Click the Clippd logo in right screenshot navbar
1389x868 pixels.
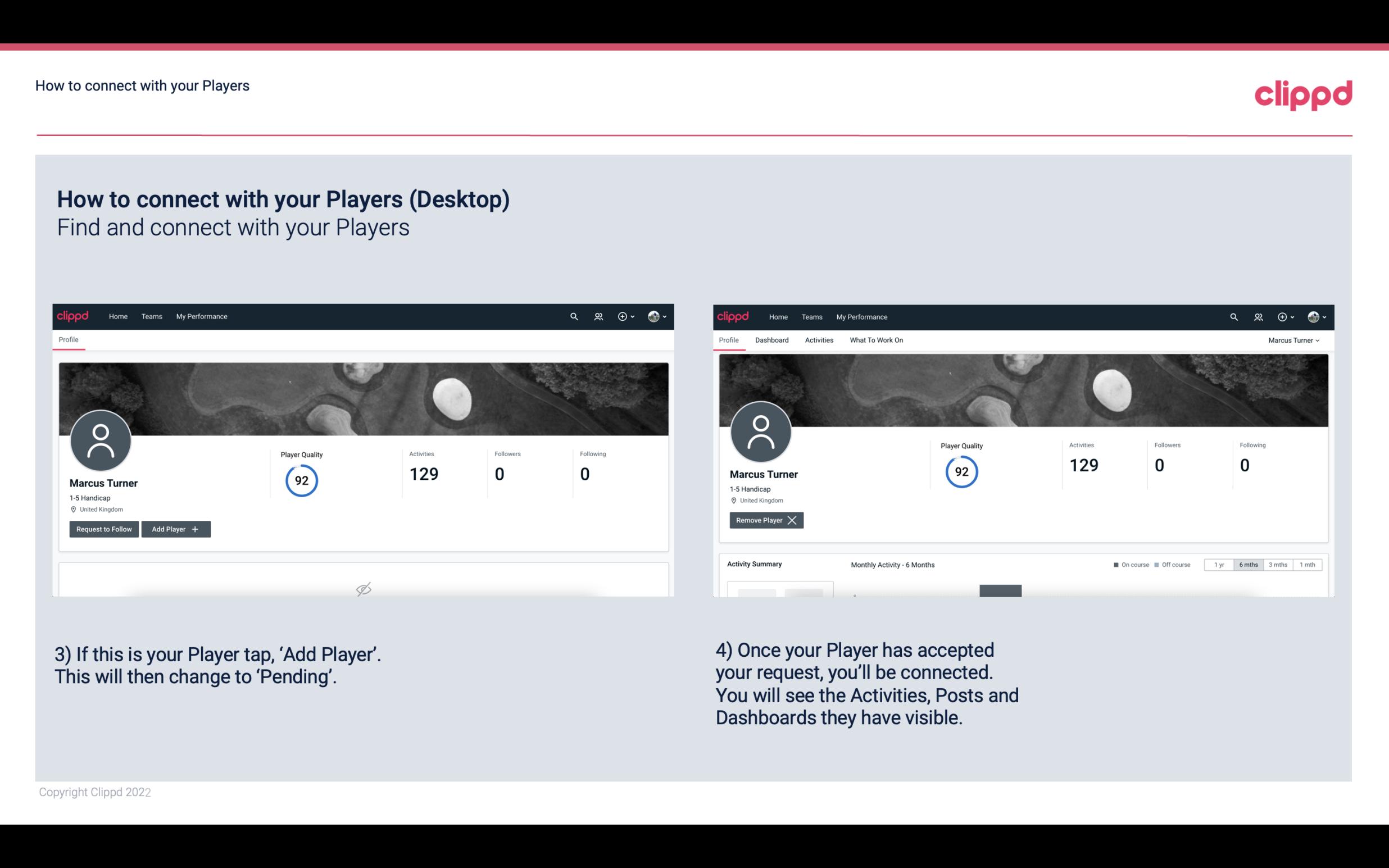733,317
